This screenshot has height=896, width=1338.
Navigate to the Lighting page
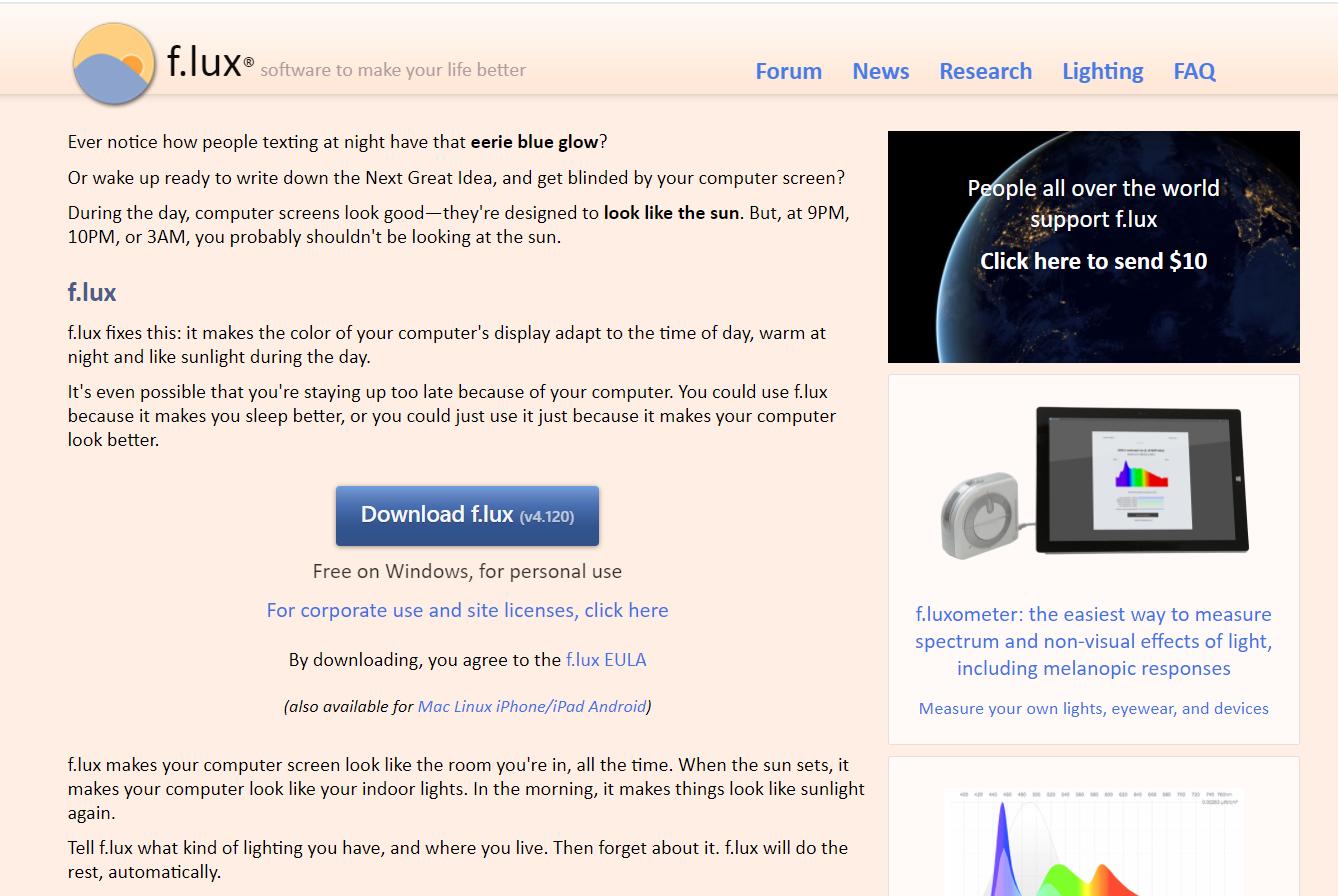[1102, 71]
